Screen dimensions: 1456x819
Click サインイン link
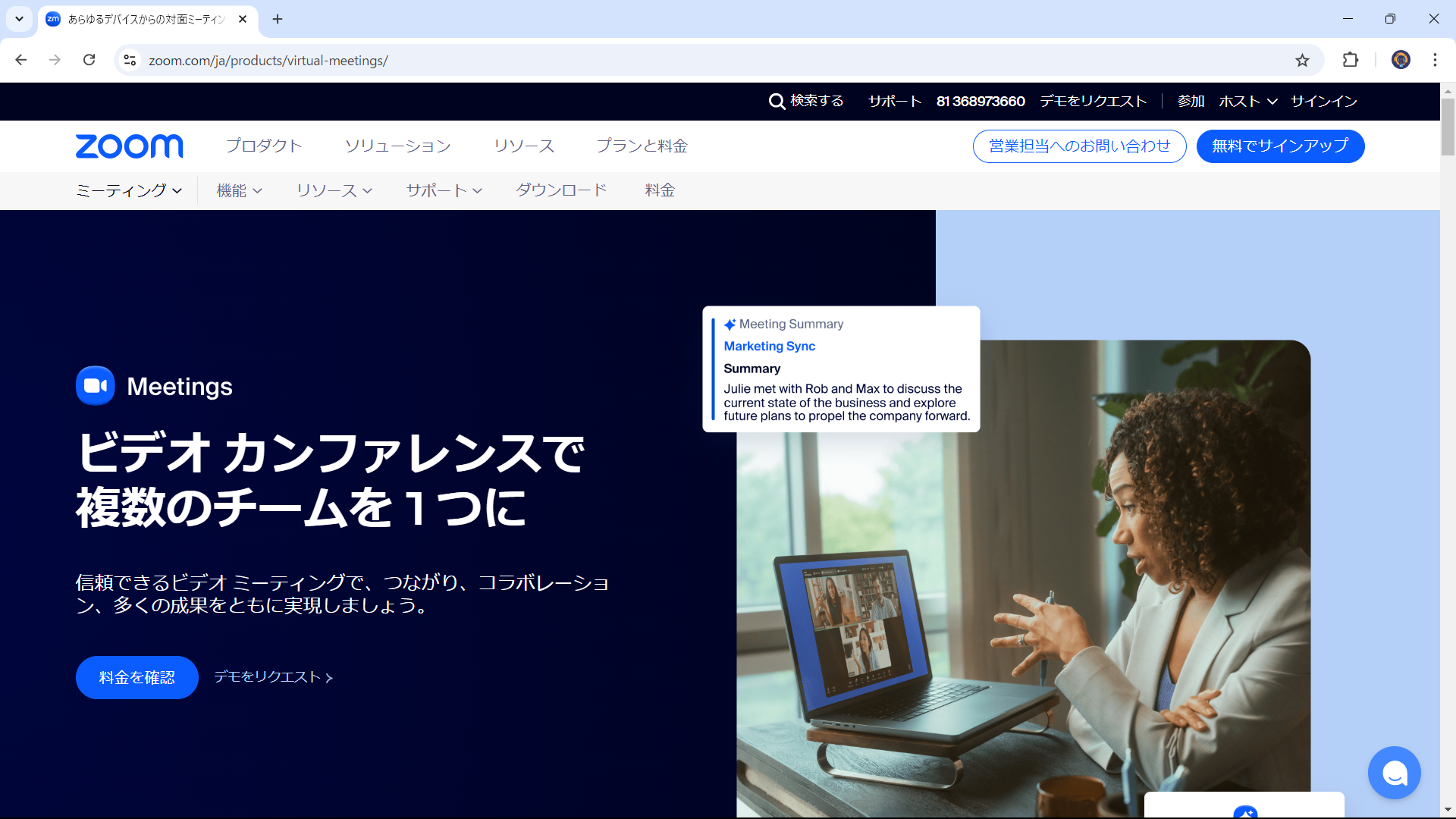coord(1324,102)
